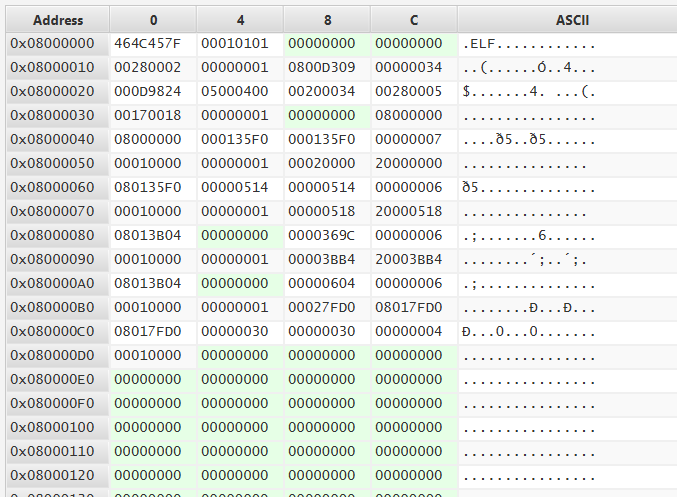This screenshot has height=497, width=677.
Task: Select address cell 0x08000000
Action: pyautogui.click(x=58, y=44)
